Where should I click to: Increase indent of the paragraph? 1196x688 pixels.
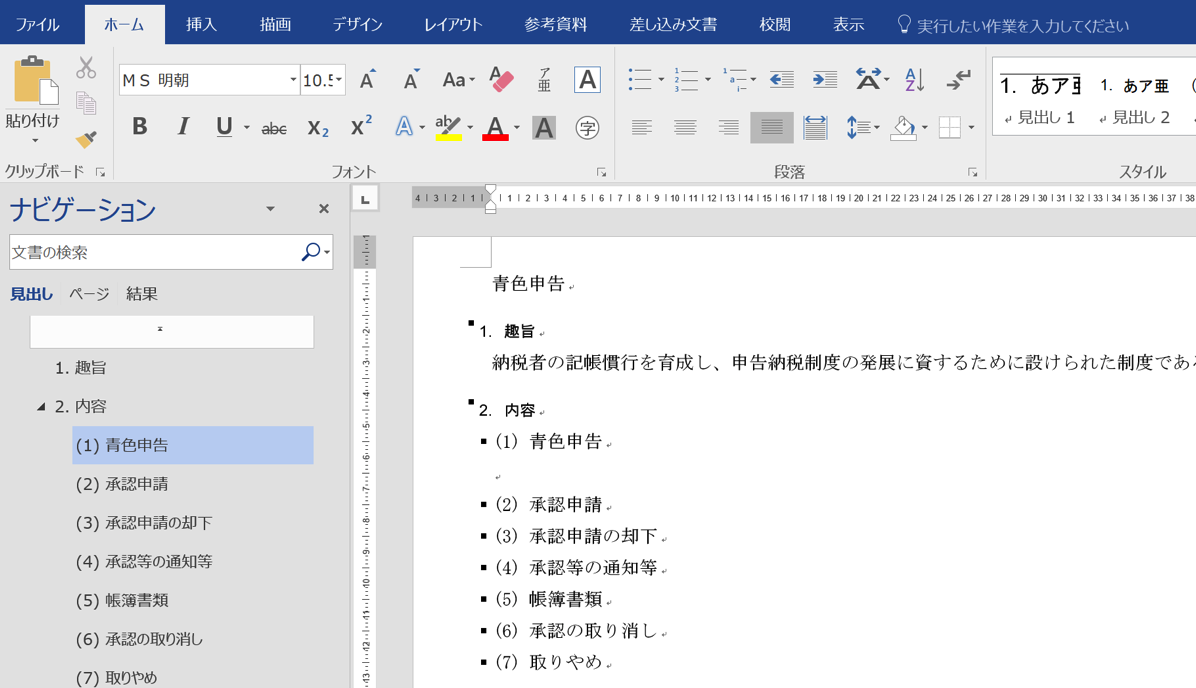[825, 80]
